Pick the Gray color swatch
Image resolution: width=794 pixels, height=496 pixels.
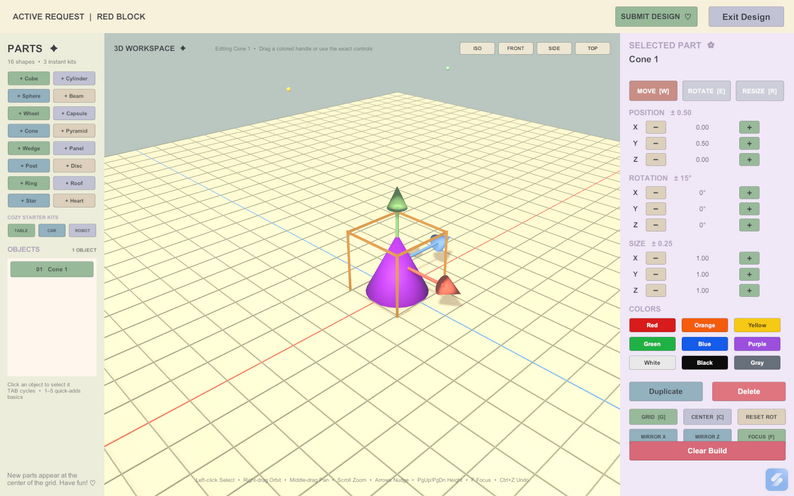[757, 362]
